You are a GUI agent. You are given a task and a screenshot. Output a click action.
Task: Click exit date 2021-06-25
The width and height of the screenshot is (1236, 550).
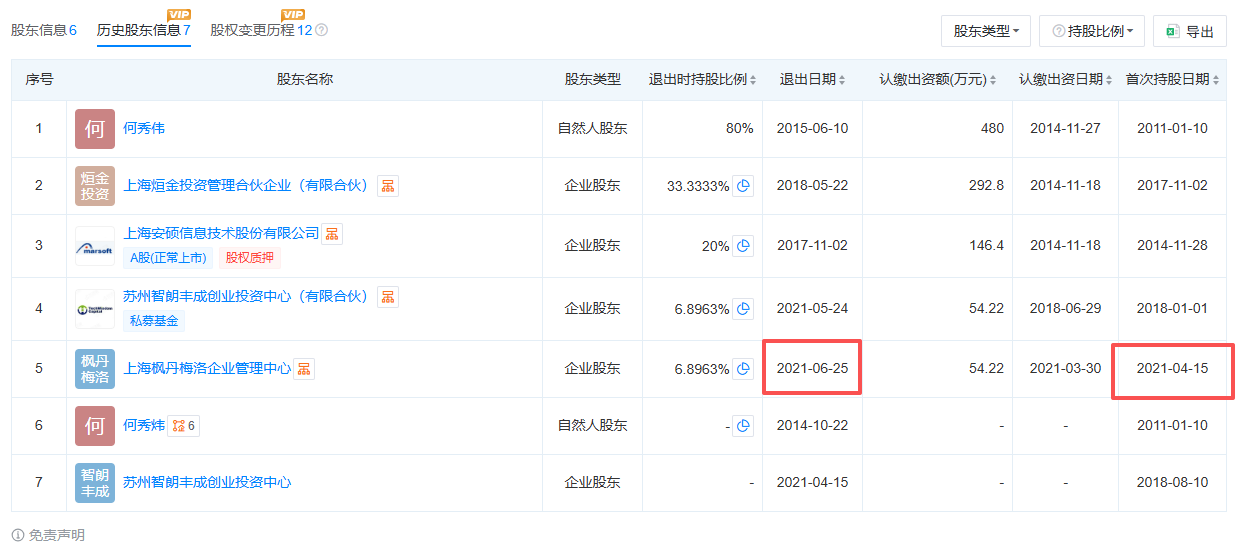[x=812, y=369]
